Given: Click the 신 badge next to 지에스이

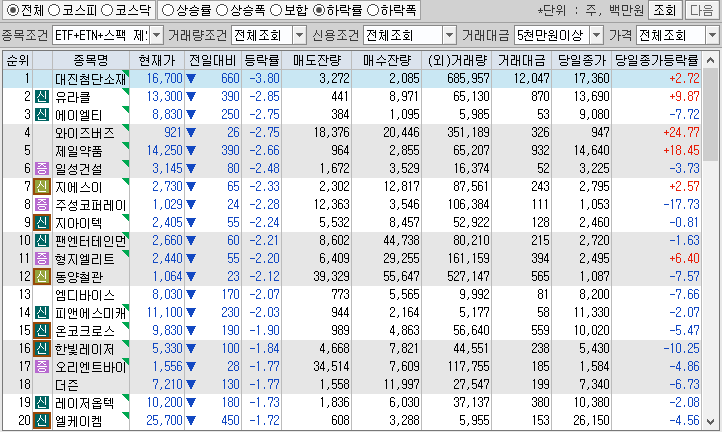Looking at the screenshot, I should point(42,187).
